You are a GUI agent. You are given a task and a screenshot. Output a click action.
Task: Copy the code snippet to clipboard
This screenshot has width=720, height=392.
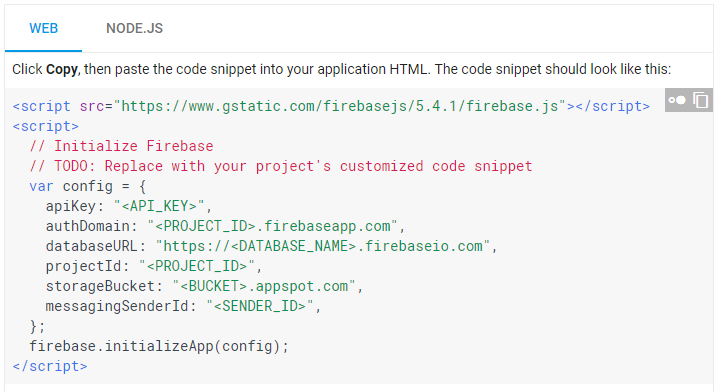click(701, 100)
